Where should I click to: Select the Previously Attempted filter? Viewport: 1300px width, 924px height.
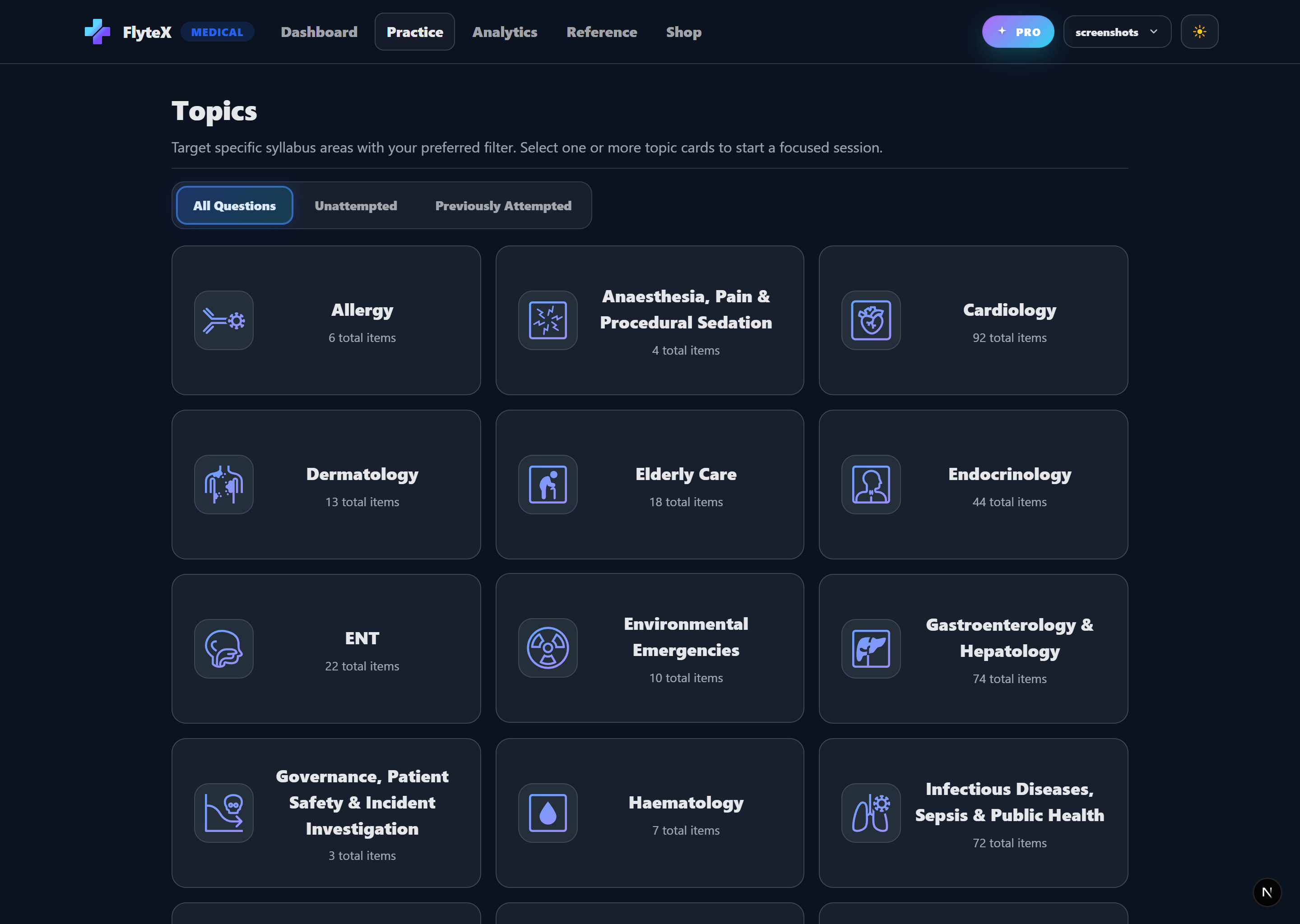[x=503, y=205]
